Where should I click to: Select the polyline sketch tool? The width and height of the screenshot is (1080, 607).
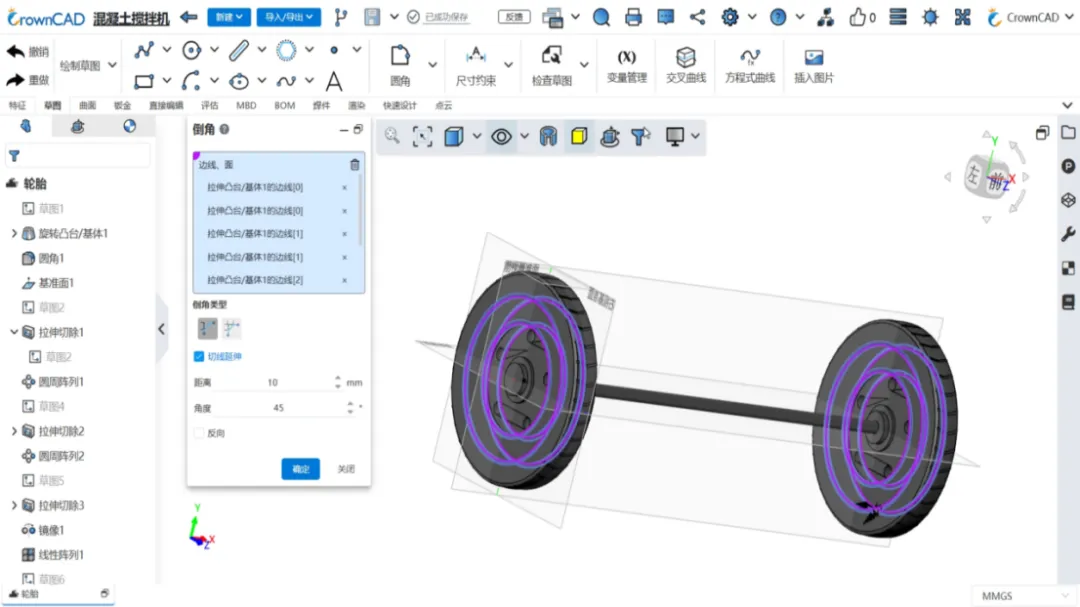(x=144, y=50)
